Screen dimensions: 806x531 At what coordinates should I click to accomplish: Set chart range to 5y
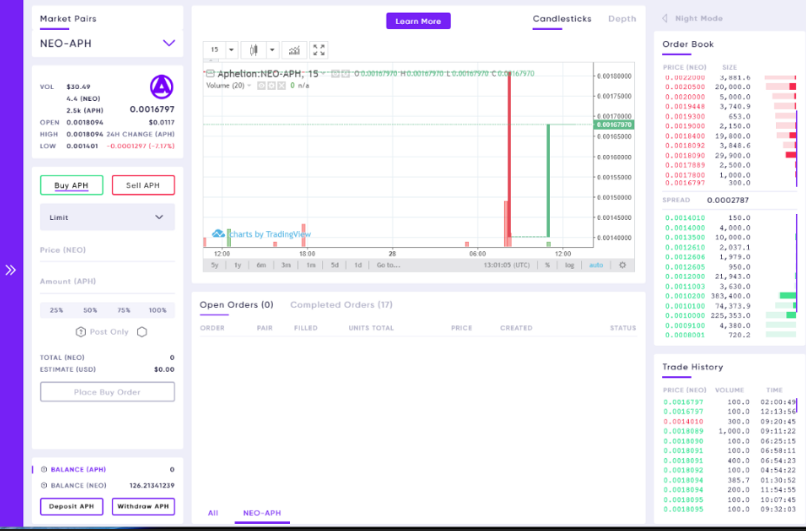click(x=214, y=265)
